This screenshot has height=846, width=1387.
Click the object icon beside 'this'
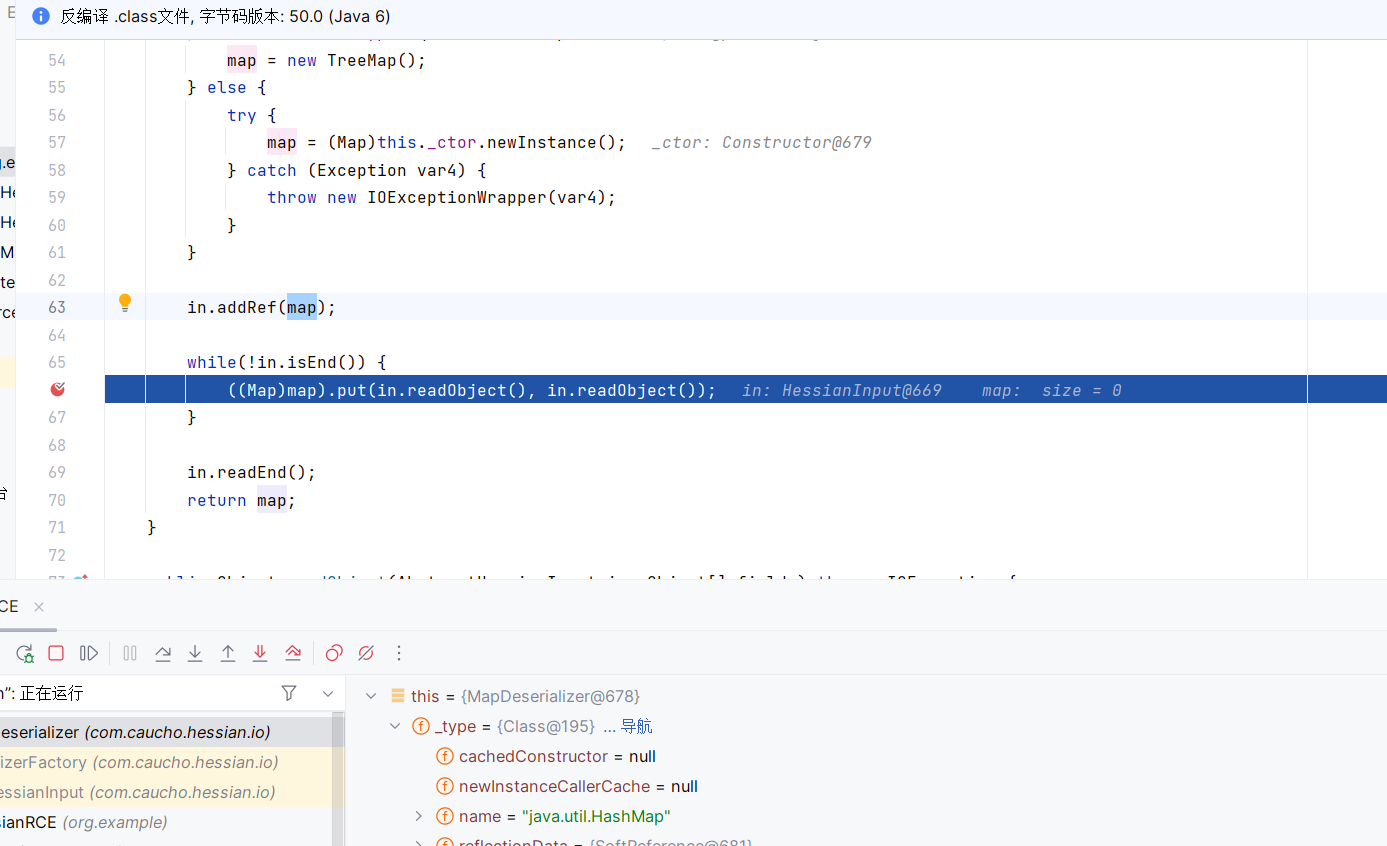397,696
